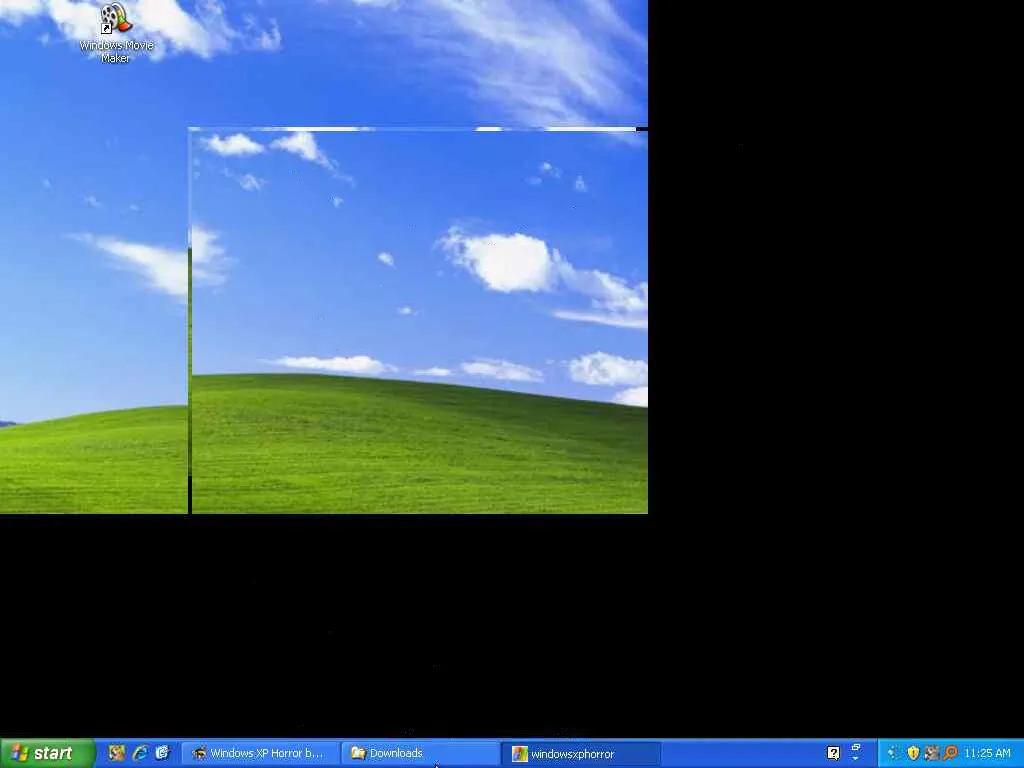Switch to Windows XP Horror taskbar button
This screenshot has height=768, width=1024.
[x=260, y=754]
